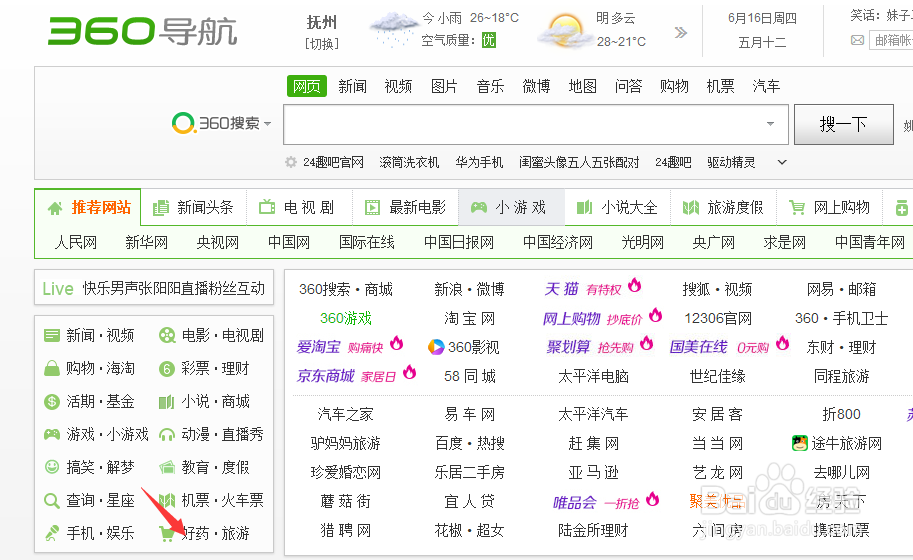Click the 活期·基金 dollar coin icon
Image resolution: width=913 pixels, height=560 pixels.
point(52,402)
